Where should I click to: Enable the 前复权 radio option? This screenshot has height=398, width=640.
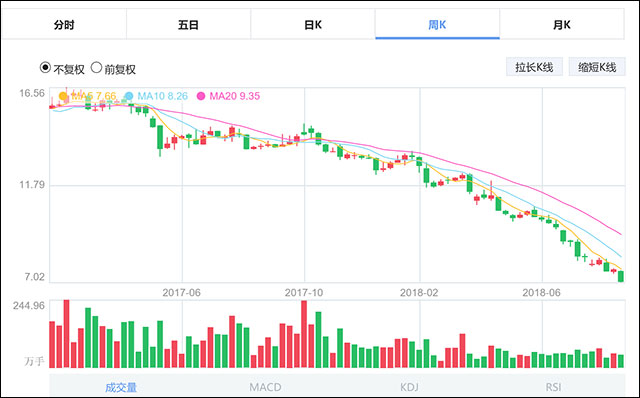96,67
